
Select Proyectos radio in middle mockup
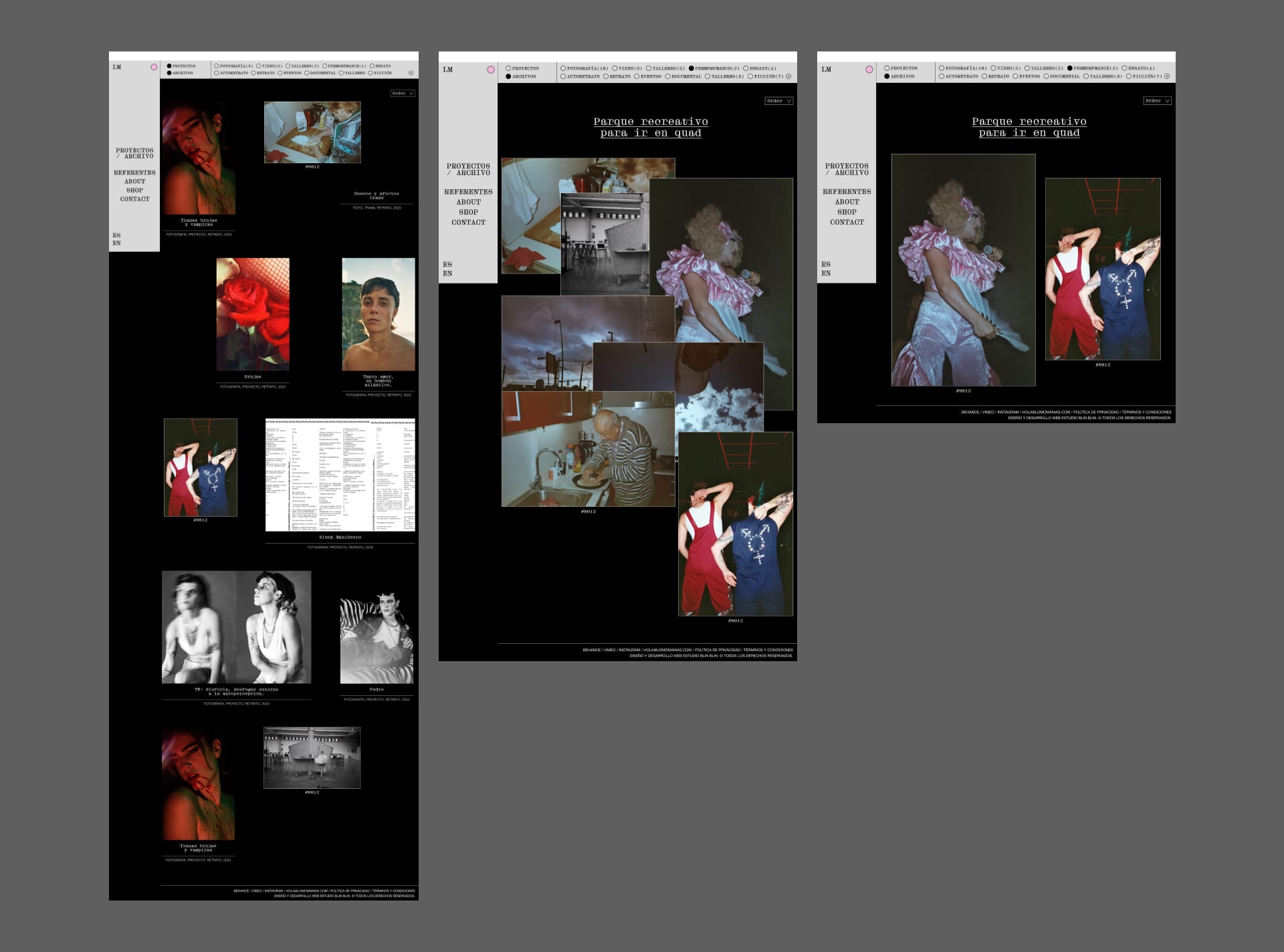pyautogui.click(x=508, y=68)
